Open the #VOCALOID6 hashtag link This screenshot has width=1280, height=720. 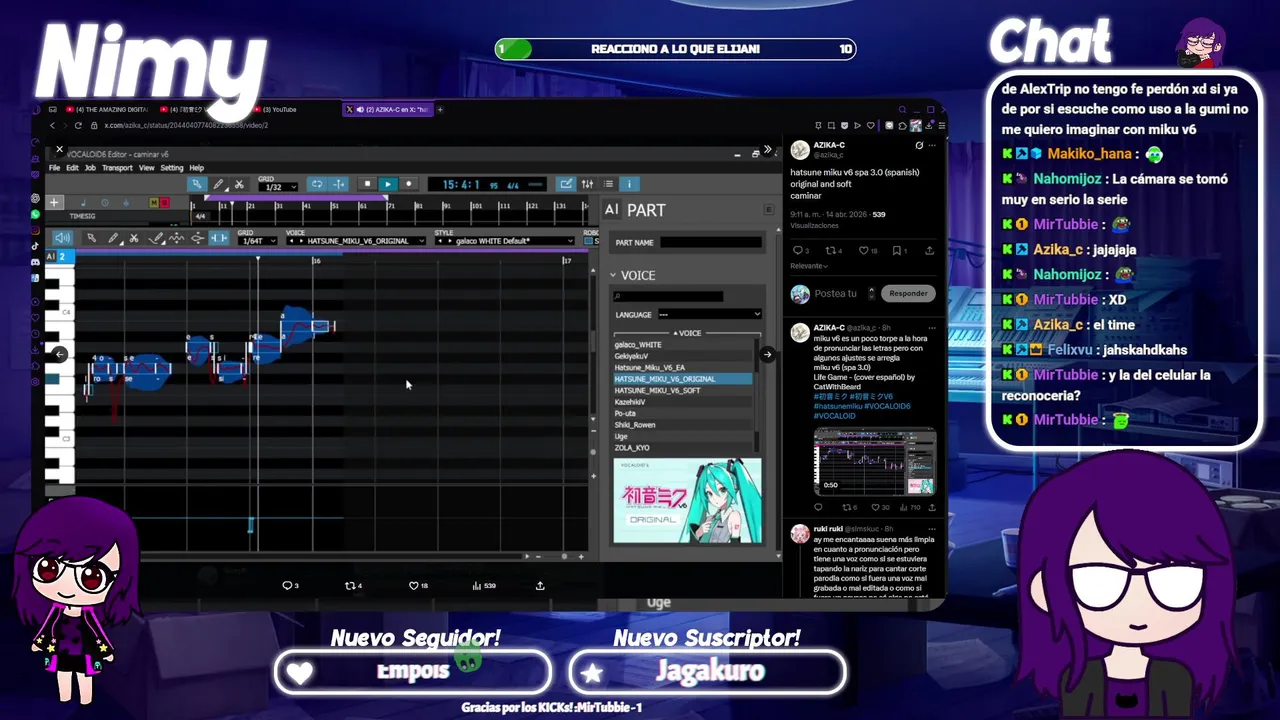point(889,406)
